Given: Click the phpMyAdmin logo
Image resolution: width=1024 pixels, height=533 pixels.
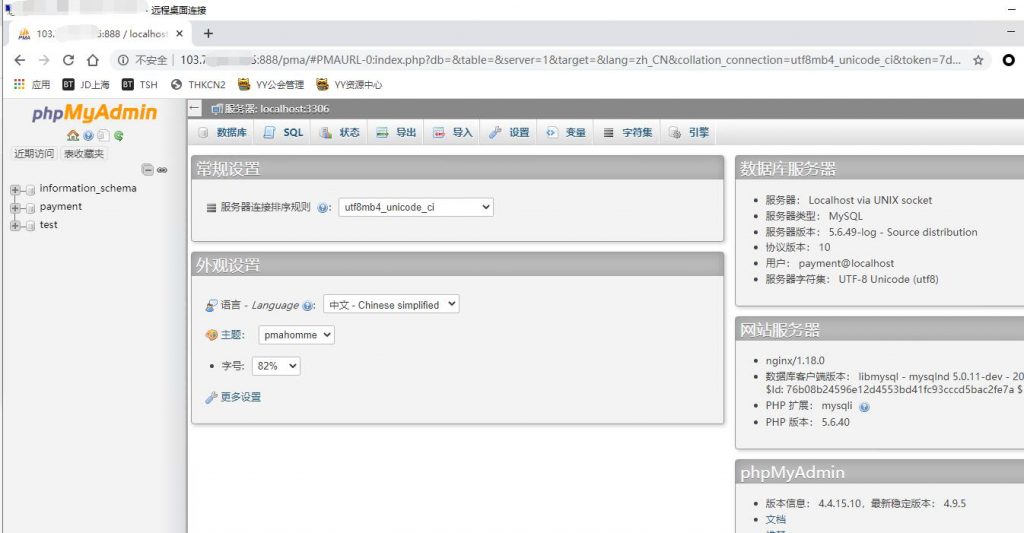Looking at the screenshot, I should pyautogui.click(x=95, y=113).
